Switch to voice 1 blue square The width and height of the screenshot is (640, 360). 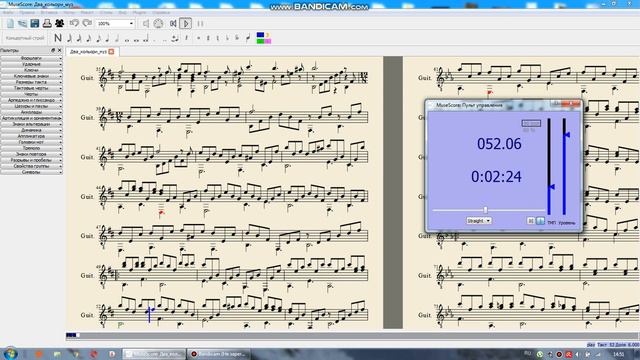[x=260, y=35]
